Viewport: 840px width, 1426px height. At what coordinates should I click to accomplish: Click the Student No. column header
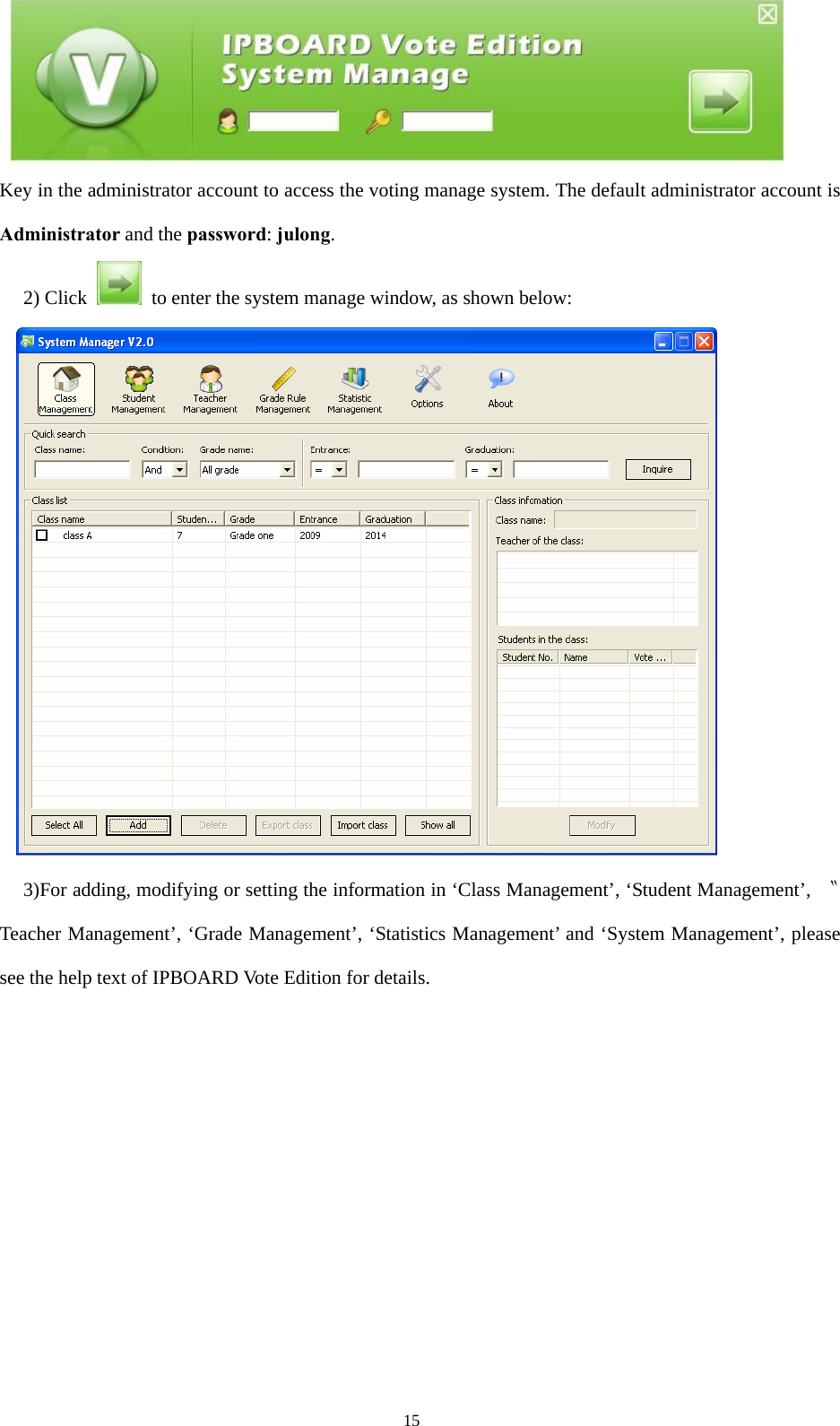pos(528,657)
